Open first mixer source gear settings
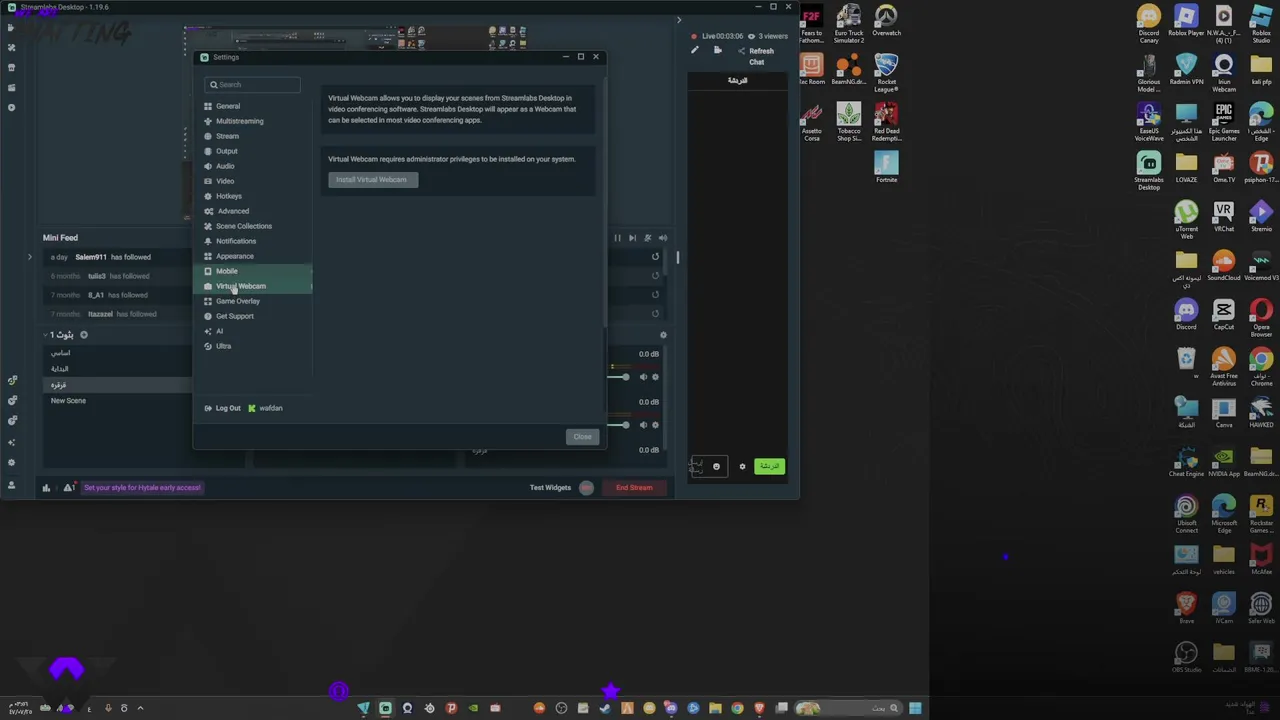The width and height of the screenshot is (1280, 720). pyautogui.click(x=655, y=377)
